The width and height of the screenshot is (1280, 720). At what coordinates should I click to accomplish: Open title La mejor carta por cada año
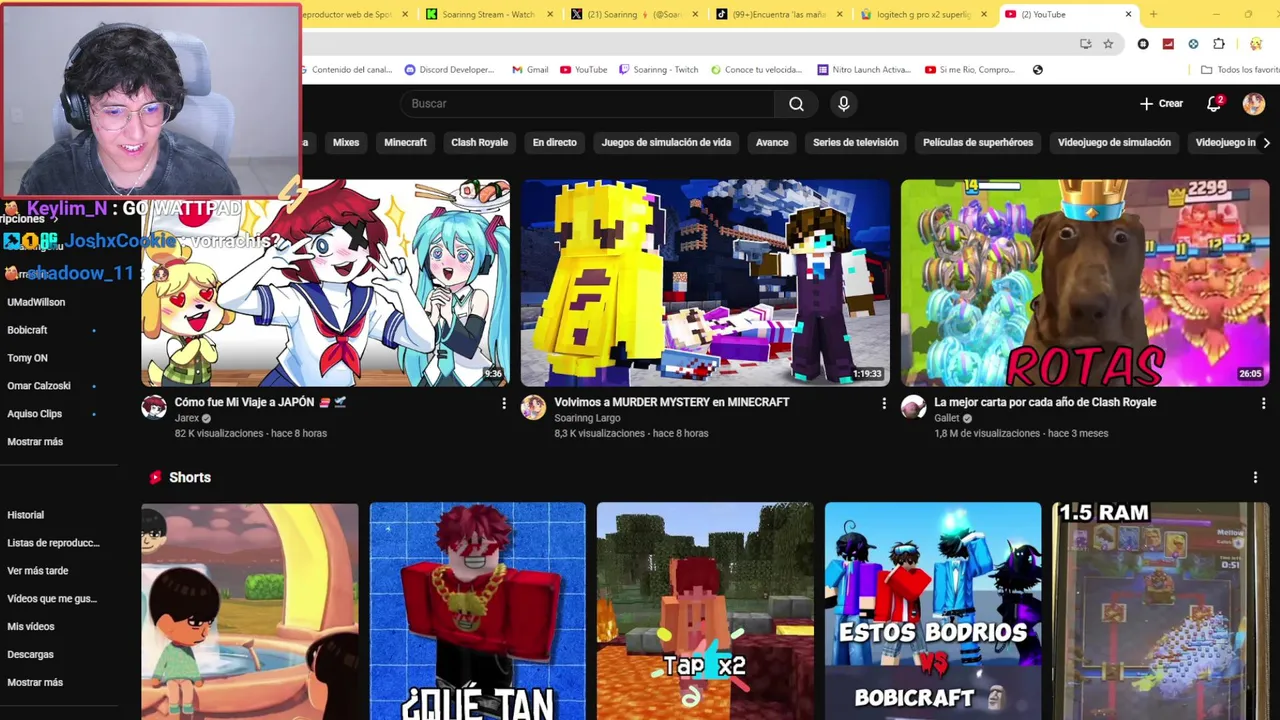pyautogui.click(x=1045, y=402)
